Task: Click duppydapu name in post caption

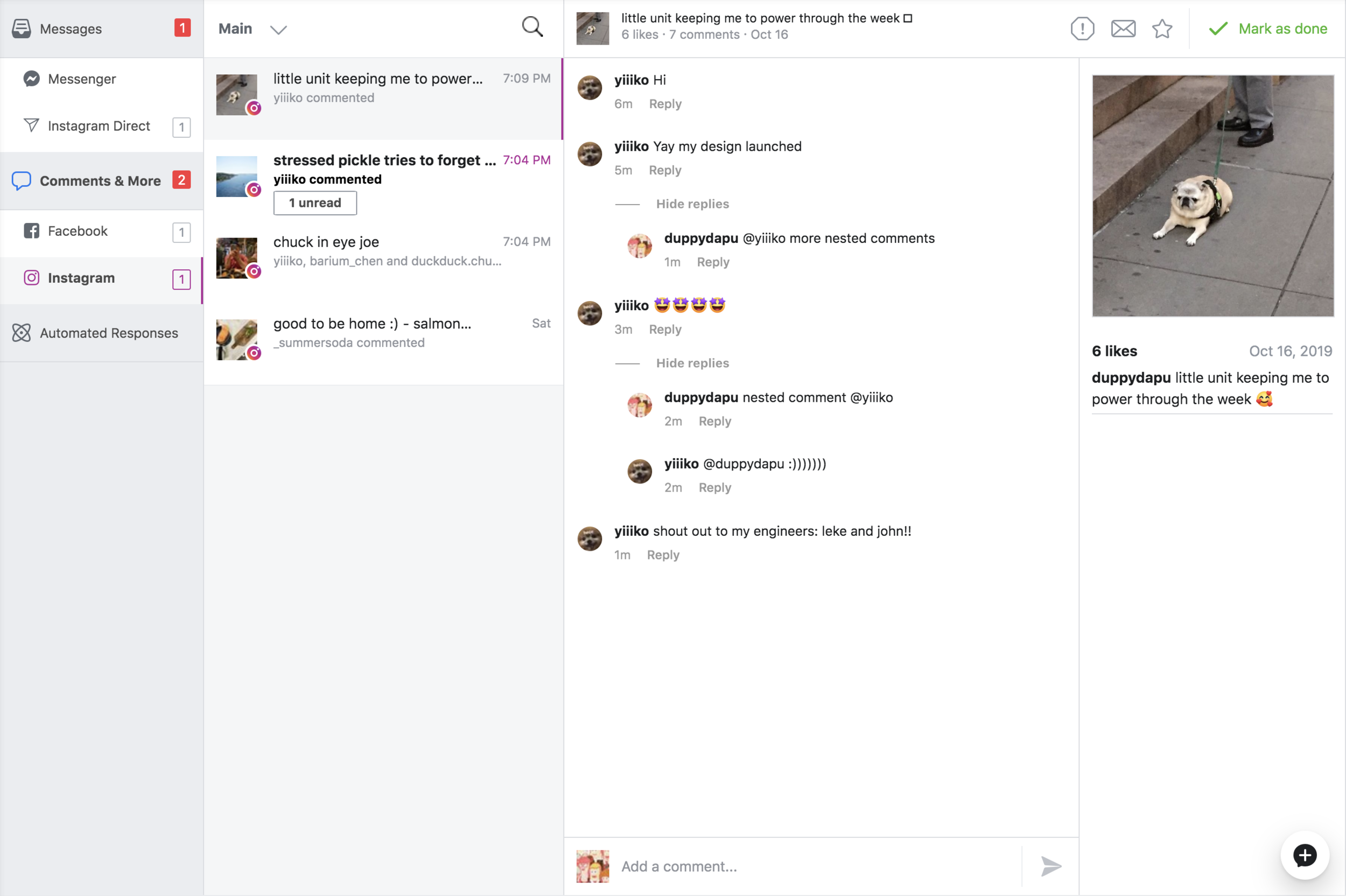Action: [1131, 377]
